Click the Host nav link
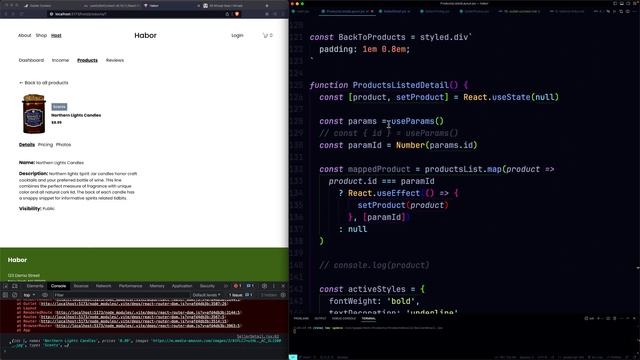640x360 pixels. click(x=56, y=36)
